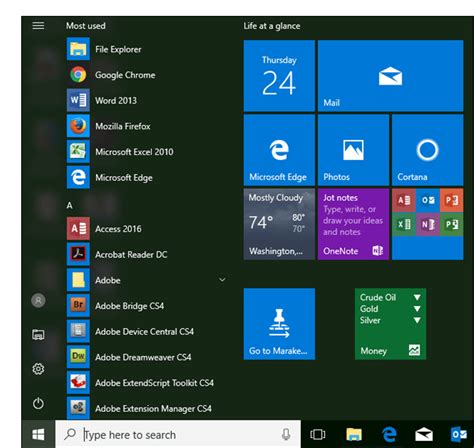Open the Photos tile
The width and height of the screenshot is (474, 448).
pos(353,150)
